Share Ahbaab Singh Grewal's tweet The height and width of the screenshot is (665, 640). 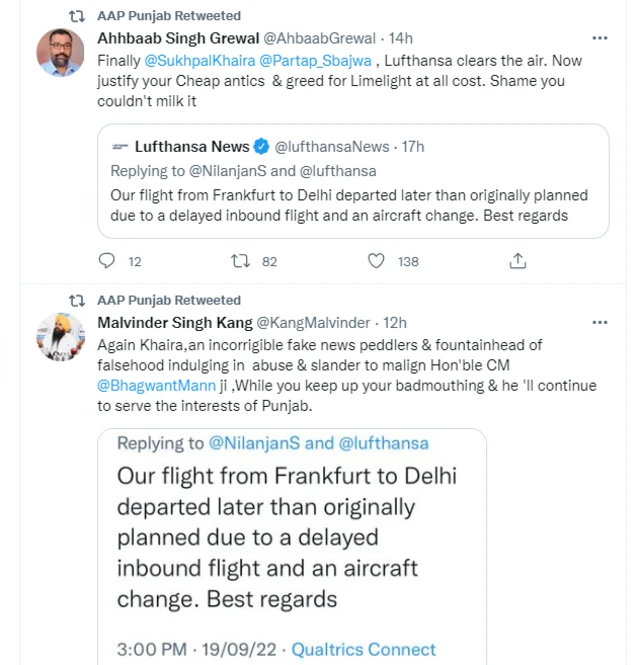517,261
